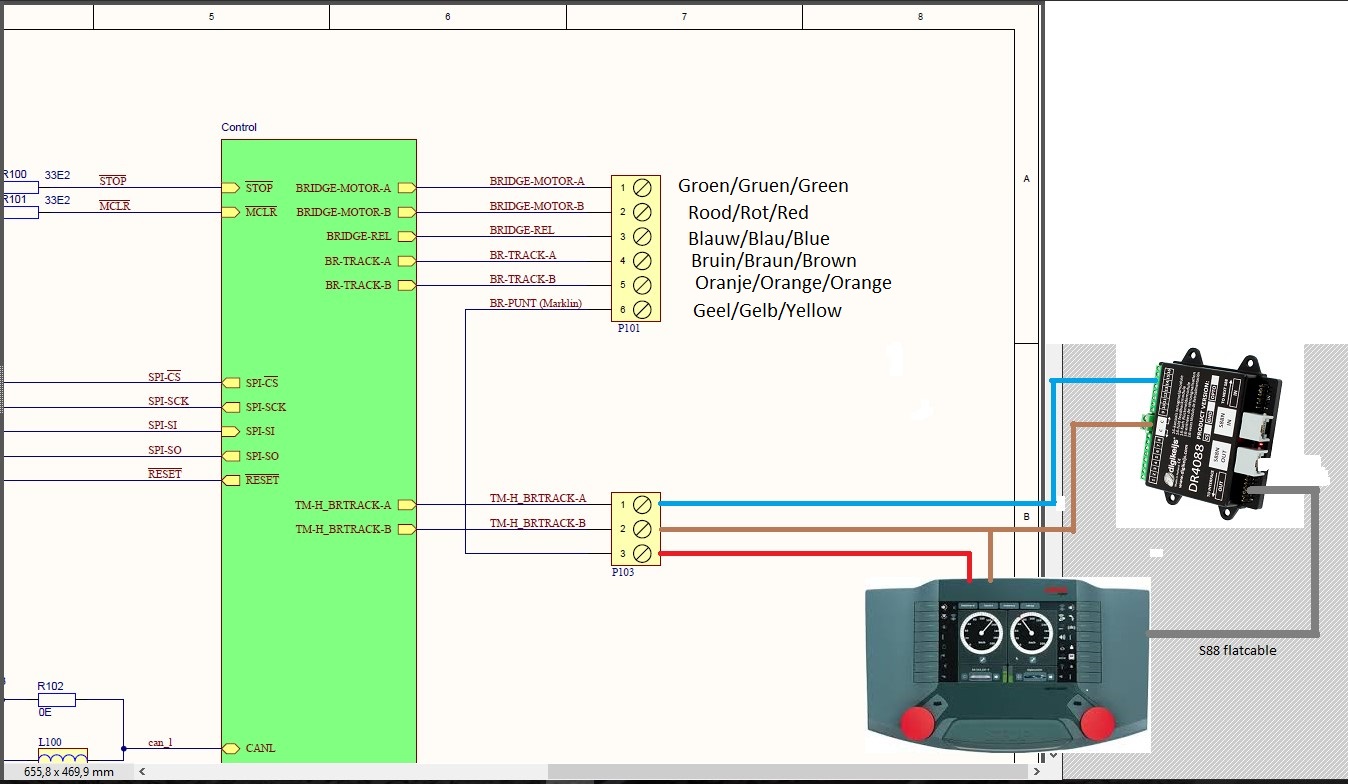1348x784 pixels.
Task: Select pin 6 screw terminal of P101
Action: 643,310
